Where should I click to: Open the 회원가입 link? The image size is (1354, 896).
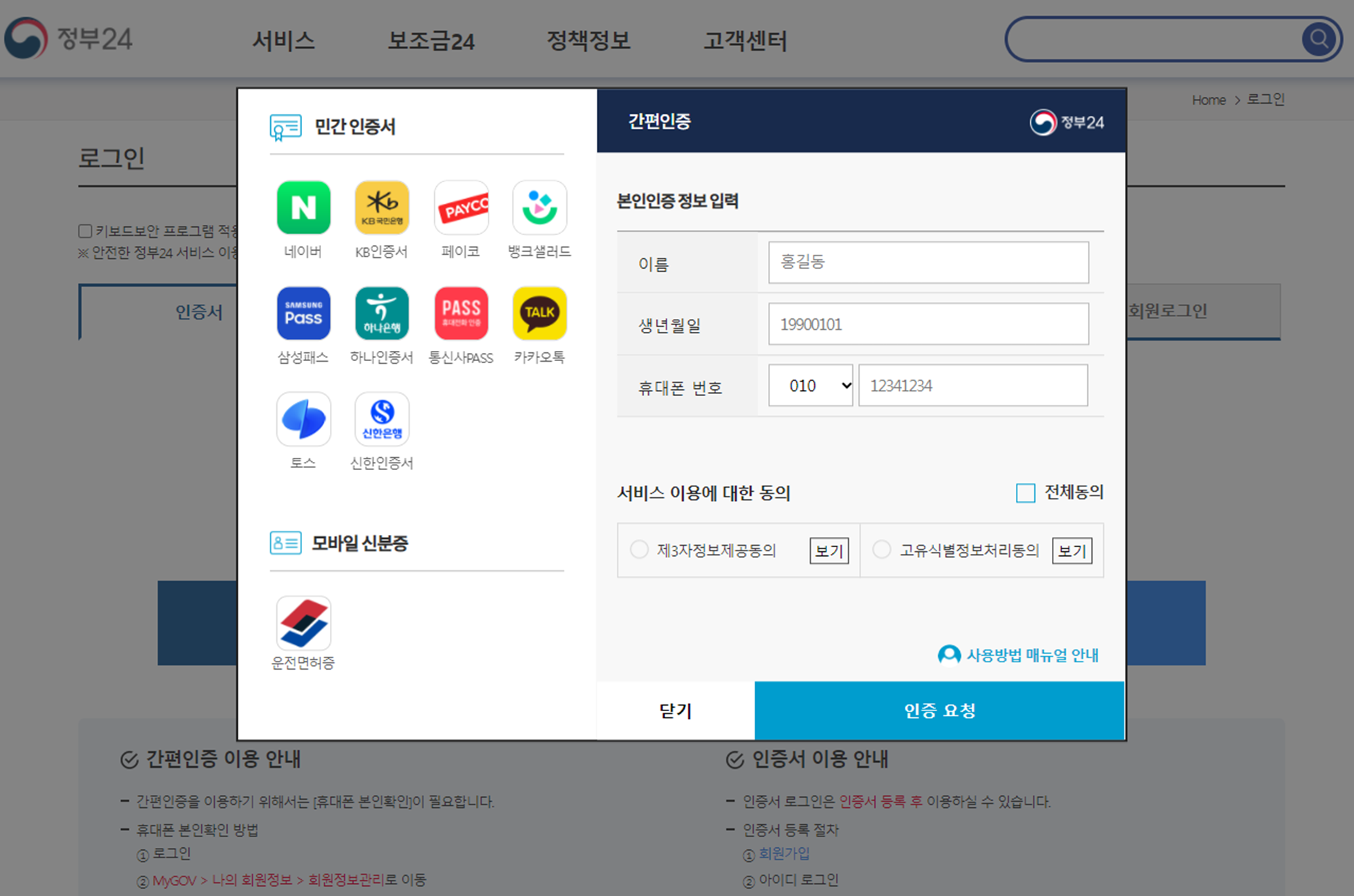[x=782, y=854]
